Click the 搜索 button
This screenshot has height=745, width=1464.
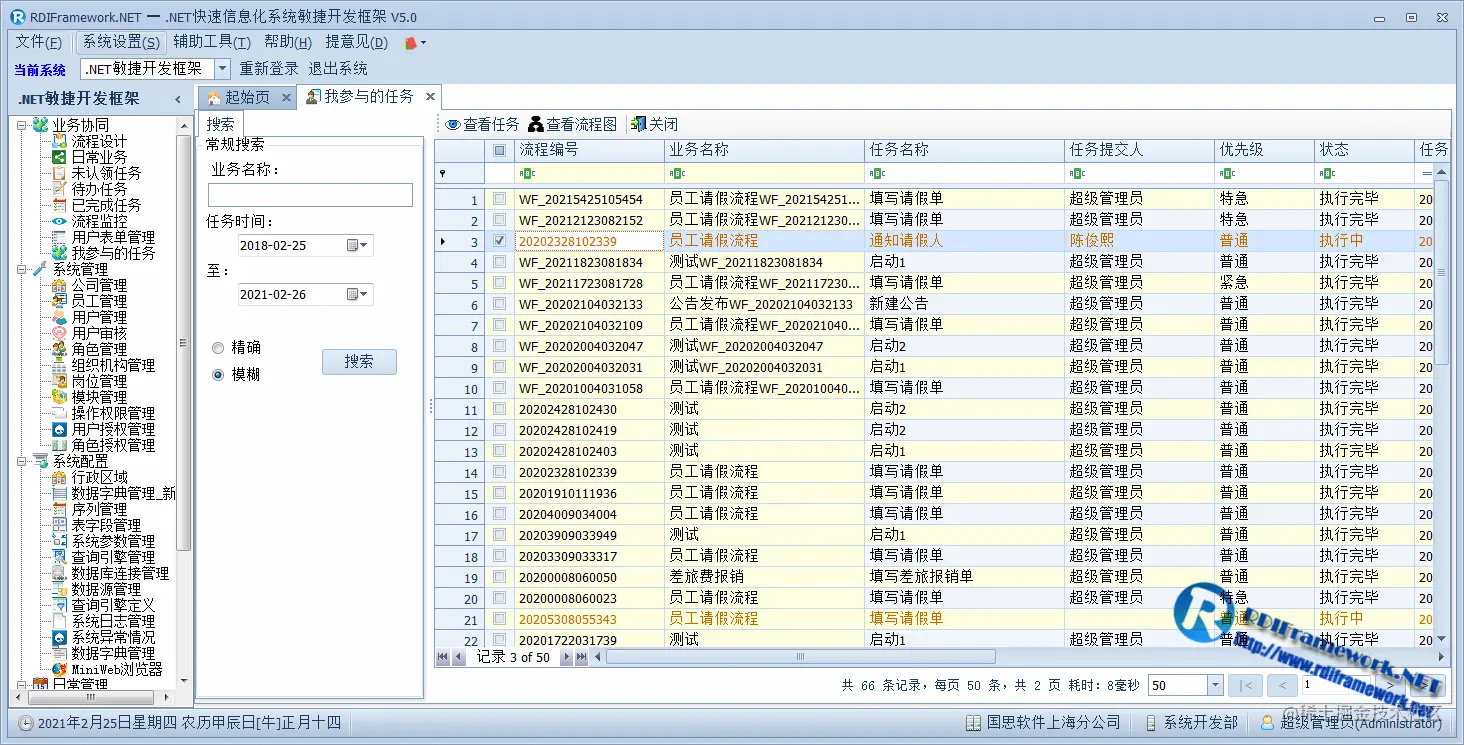click(359, 362)
